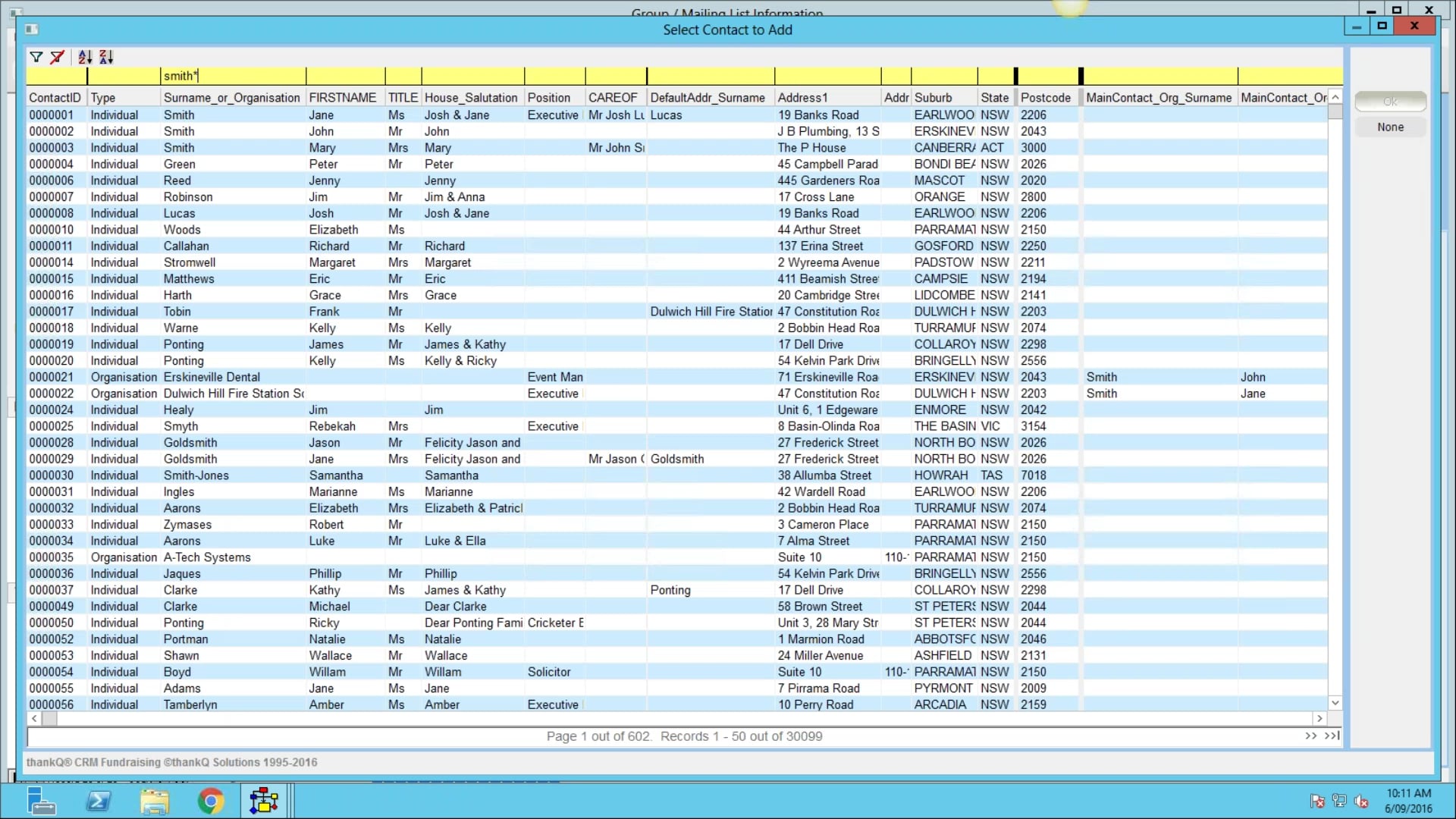Sort records A to Z ascending
This screenshot has width=1456, height=819.
pyautogui.click(x=84, y=57)
